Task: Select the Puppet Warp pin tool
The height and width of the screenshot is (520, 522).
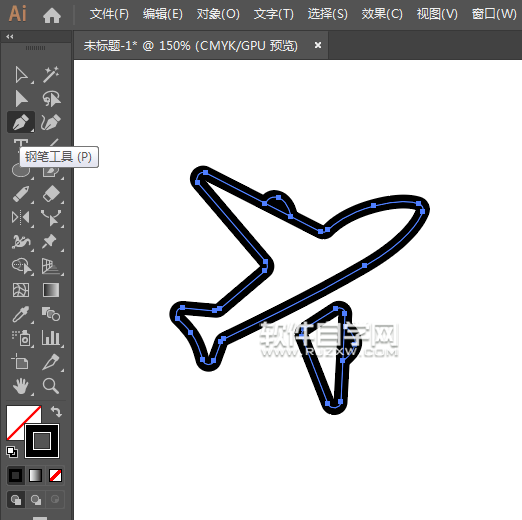Action: pos(50,242)
